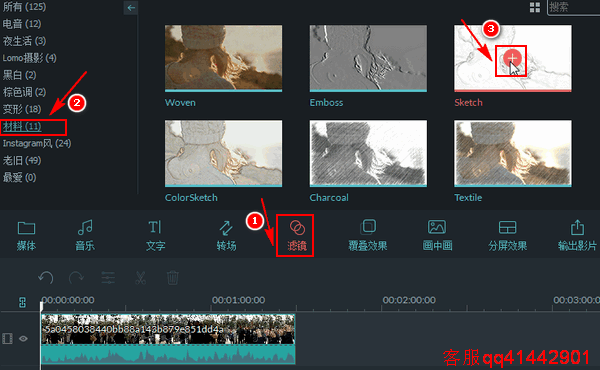
Task: Click the Charcoal filter name label
Action: [329, 197]
